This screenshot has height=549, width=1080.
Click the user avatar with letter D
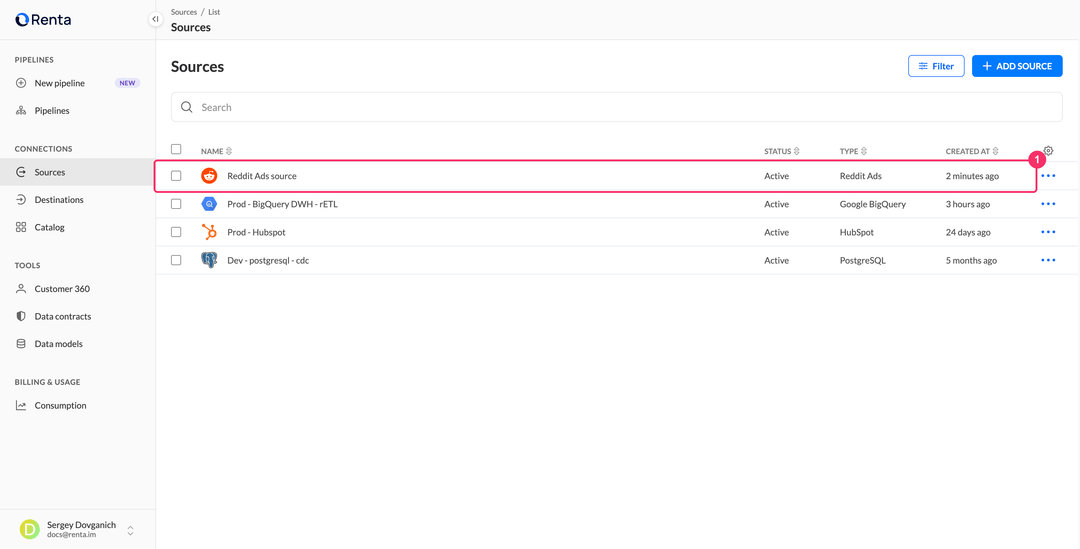tap(30, 529)
